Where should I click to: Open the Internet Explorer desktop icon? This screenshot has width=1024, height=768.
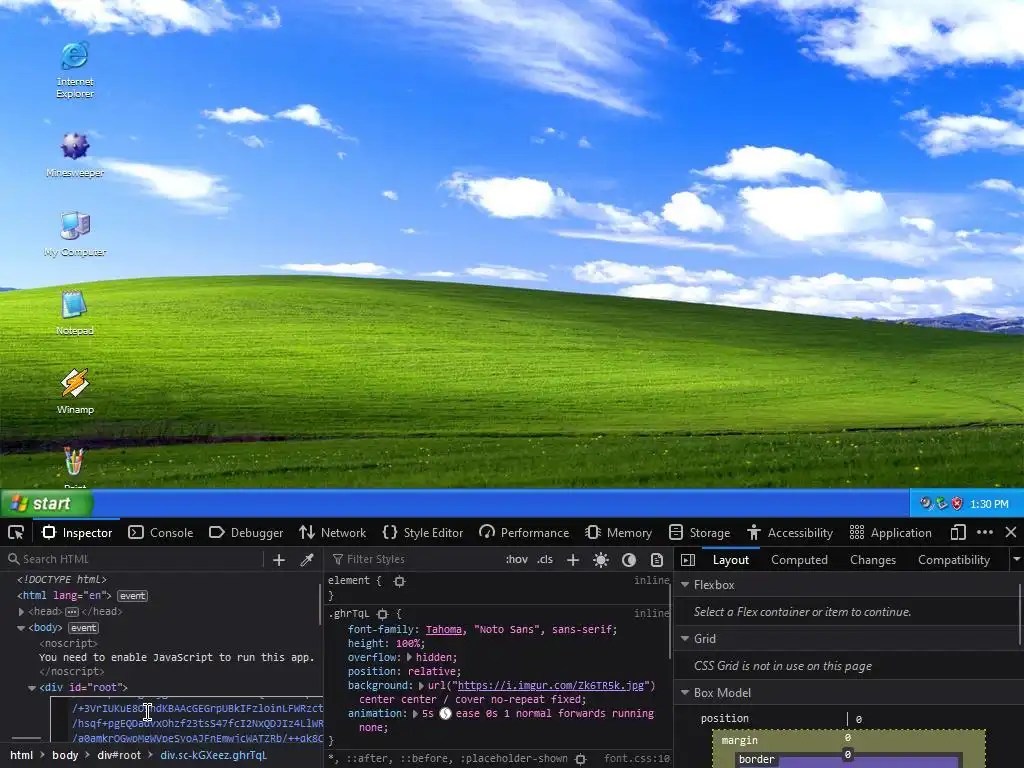(74, 69)
